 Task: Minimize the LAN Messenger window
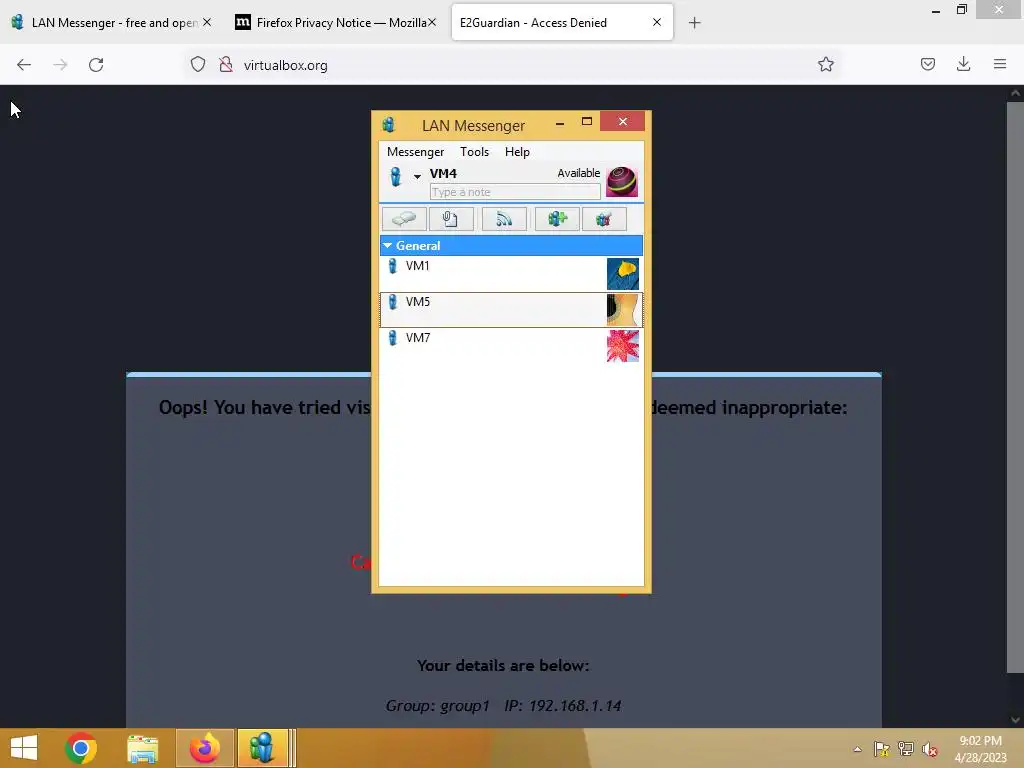560,123
